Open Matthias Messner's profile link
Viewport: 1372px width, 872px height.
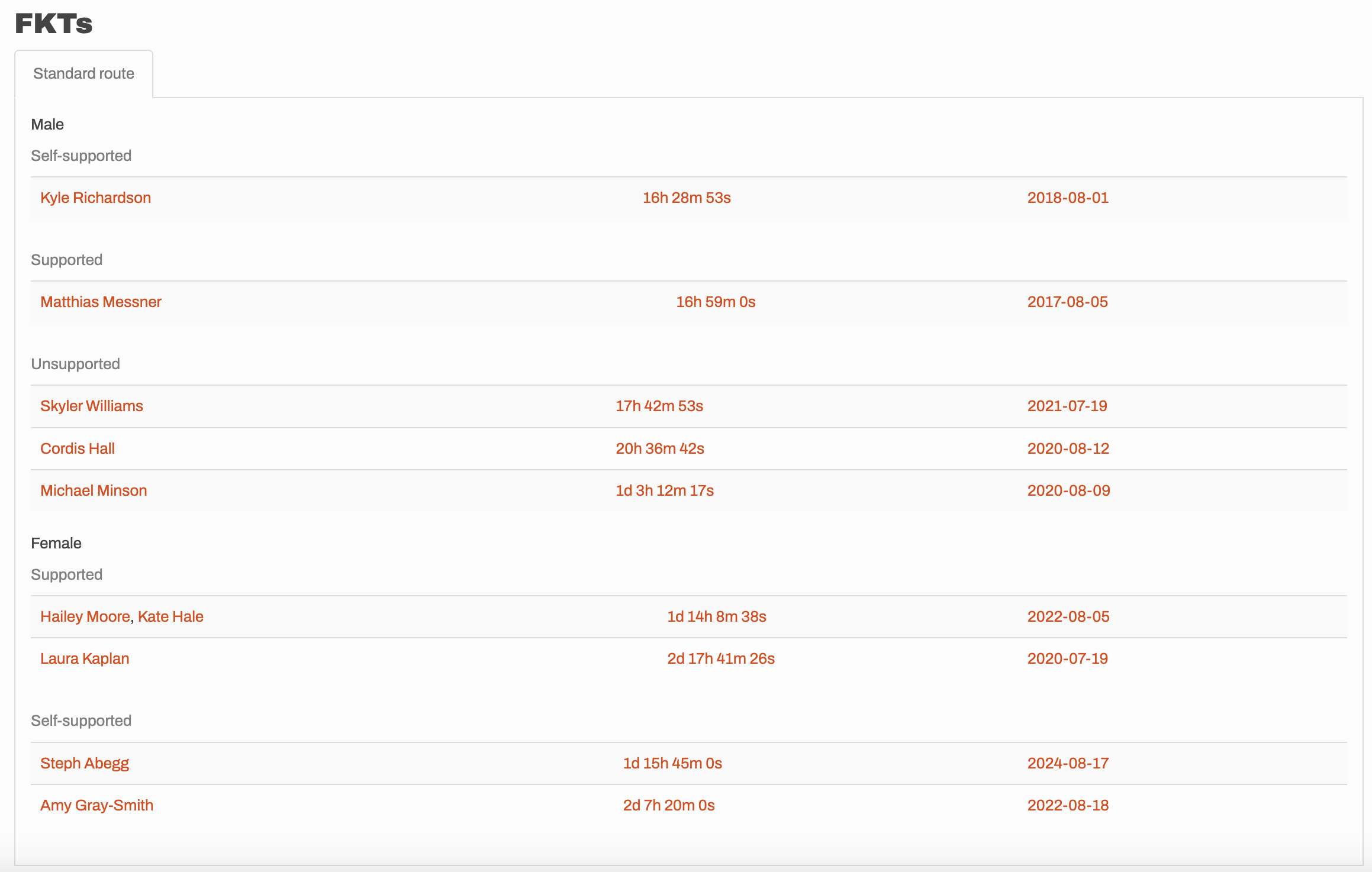101,302
